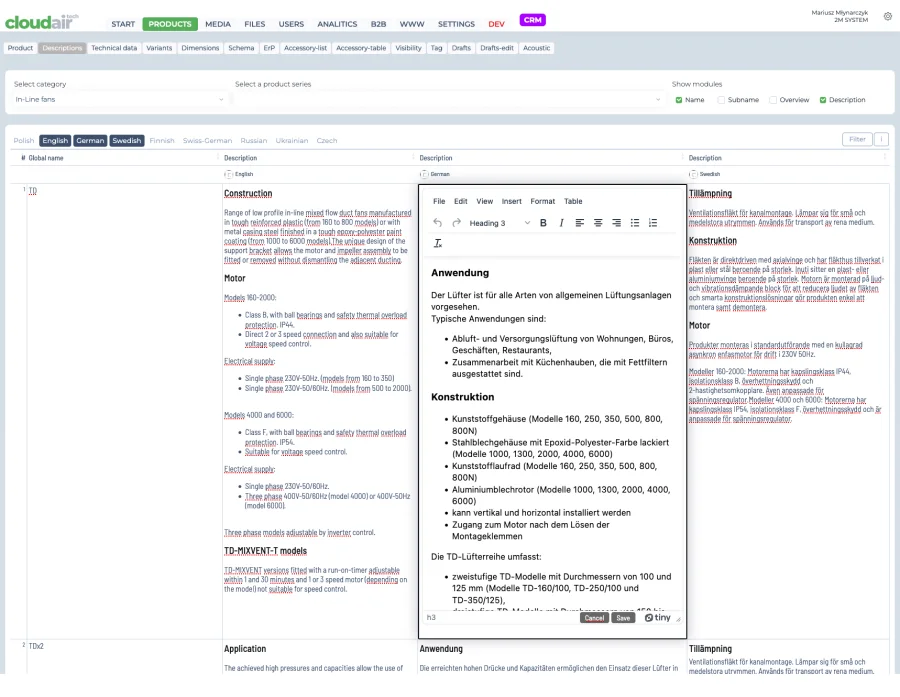900x697 pixels.
Task: Open the editor File menu
Action: click(439, 202)
